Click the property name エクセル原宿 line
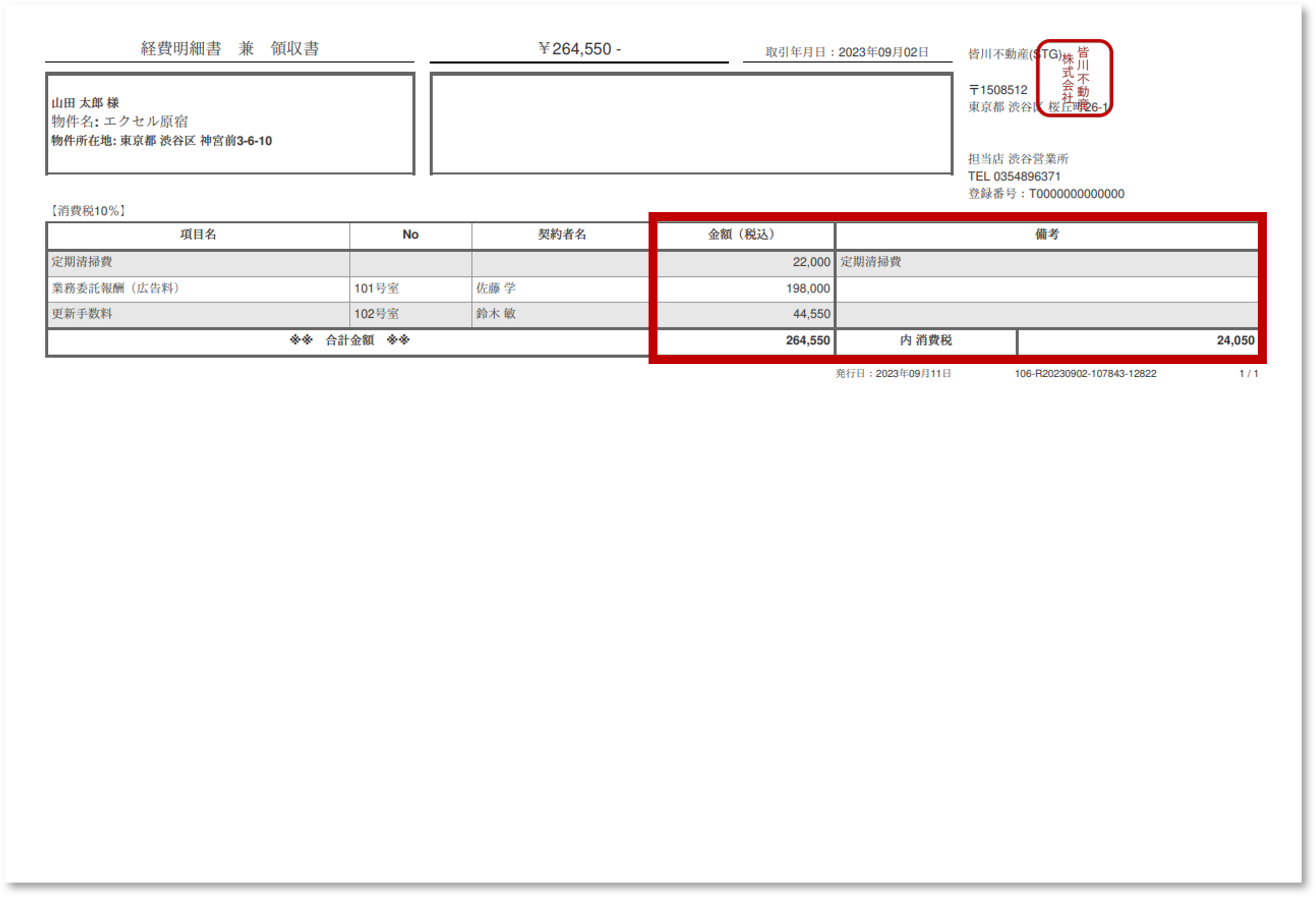Viewport: 1316px width, 897px height. point(120,121)
